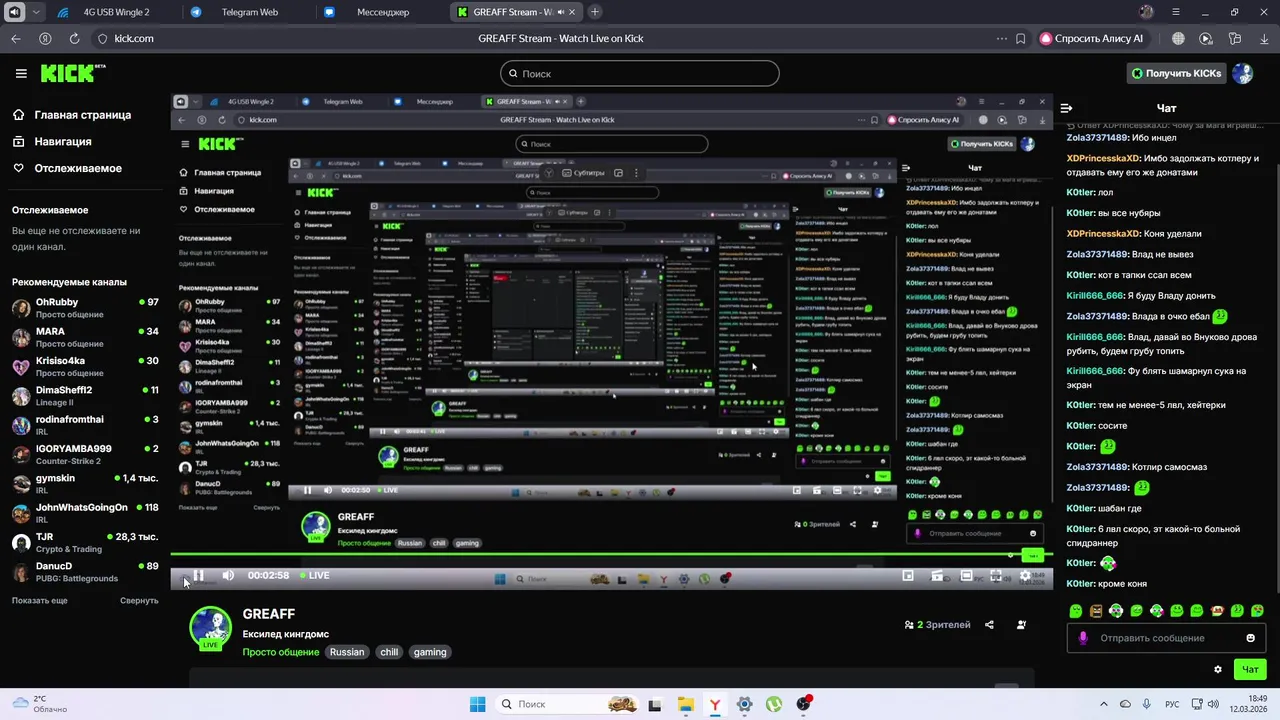Pause the live stream player
This screenshot has width=1280, height=720.
[x=198, y=575]
